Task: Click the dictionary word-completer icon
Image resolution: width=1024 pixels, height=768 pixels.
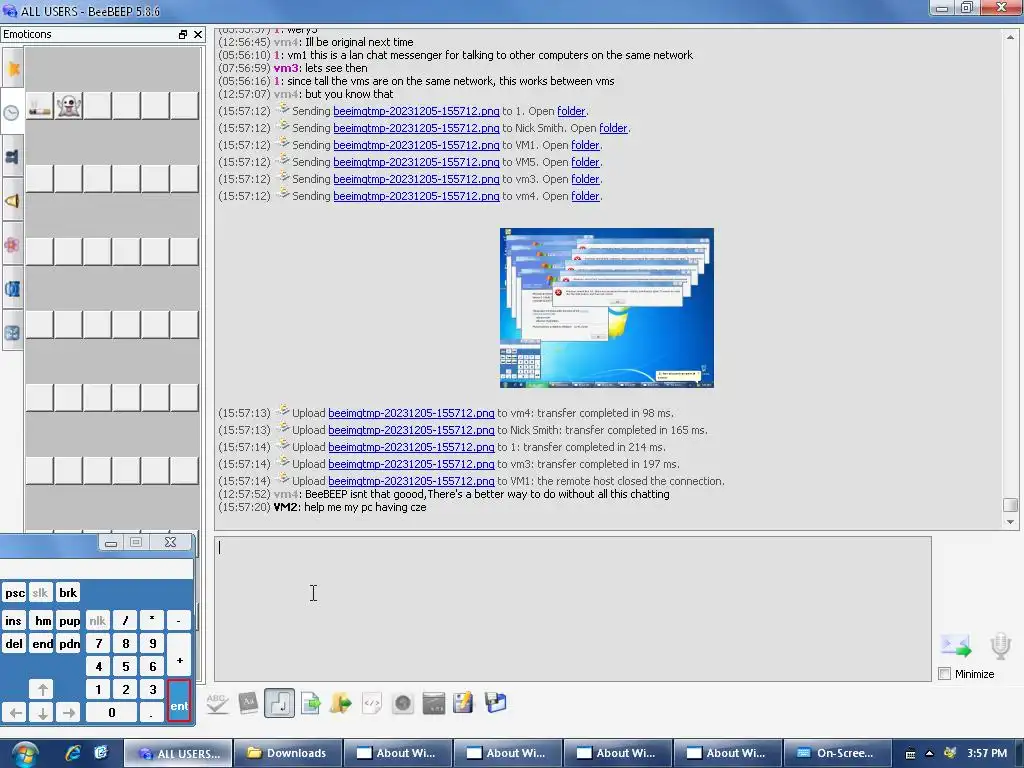Action: 248,703
